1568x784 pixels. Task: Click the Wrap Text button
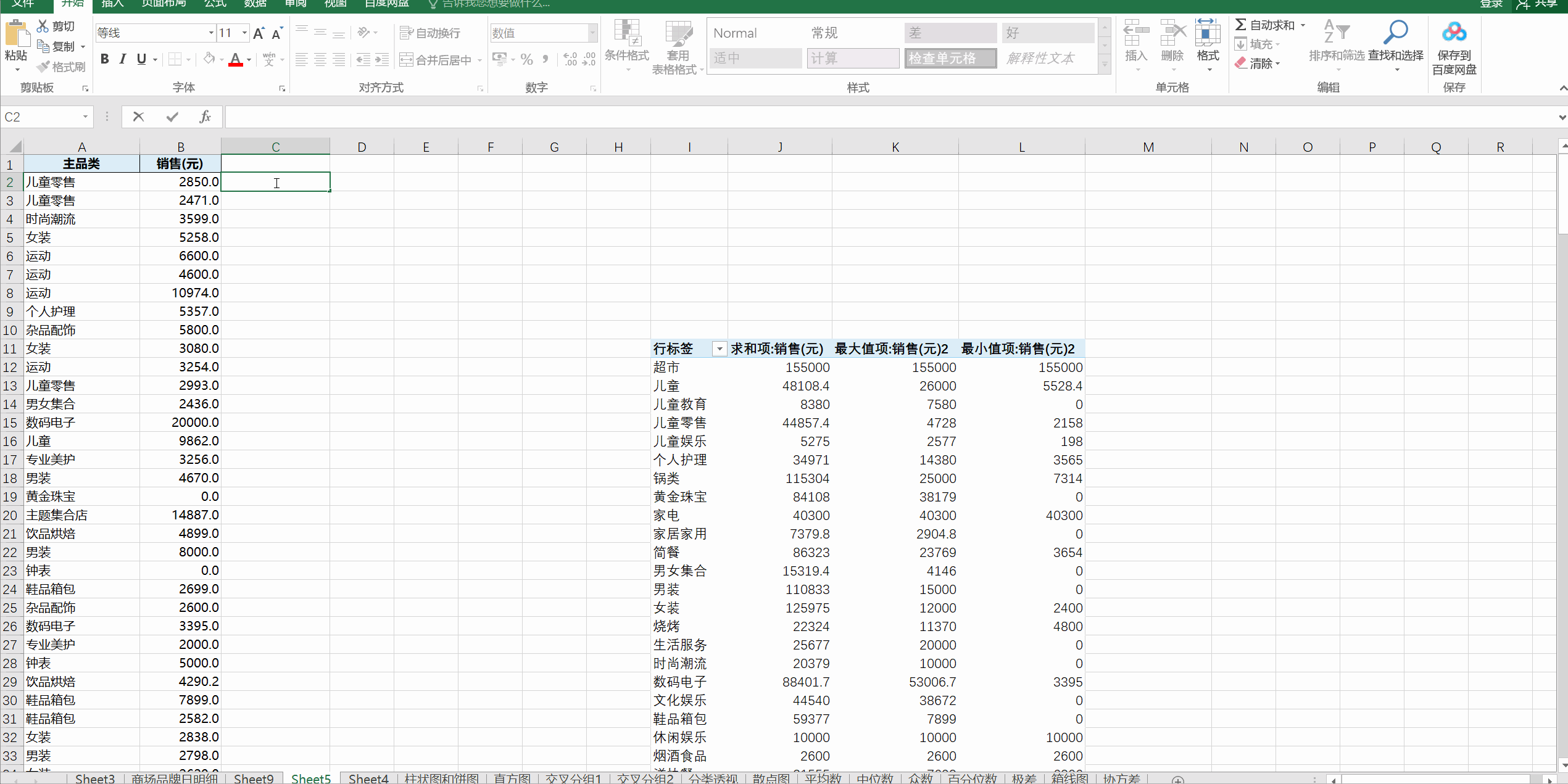tap(430, 33)
